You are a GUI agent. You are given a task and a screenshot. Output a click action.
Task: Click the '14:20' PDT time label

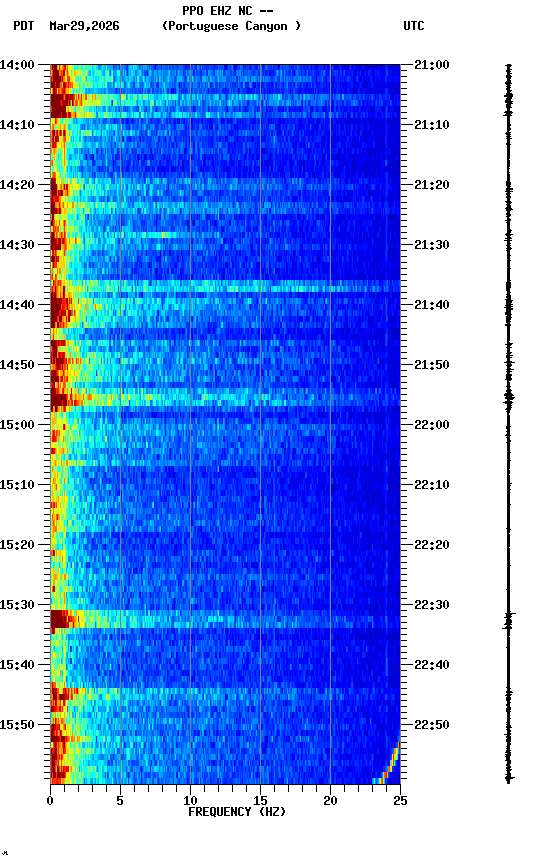[x=17, y=185]
